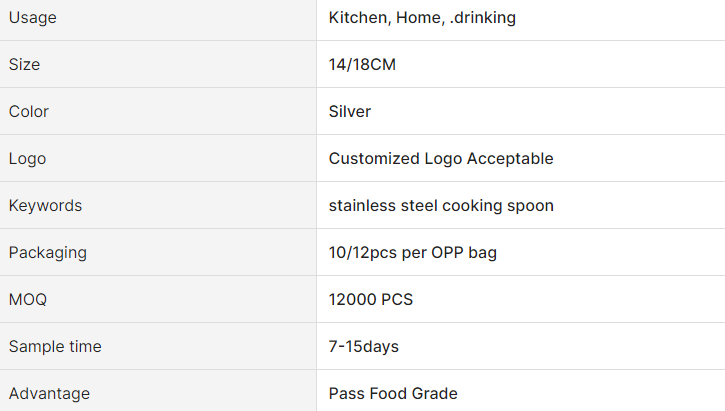Select 'stainless steel cooking spoon' text
Image resolution: width=725 pixels, height=411 pixels.
[x=441, y=206]
